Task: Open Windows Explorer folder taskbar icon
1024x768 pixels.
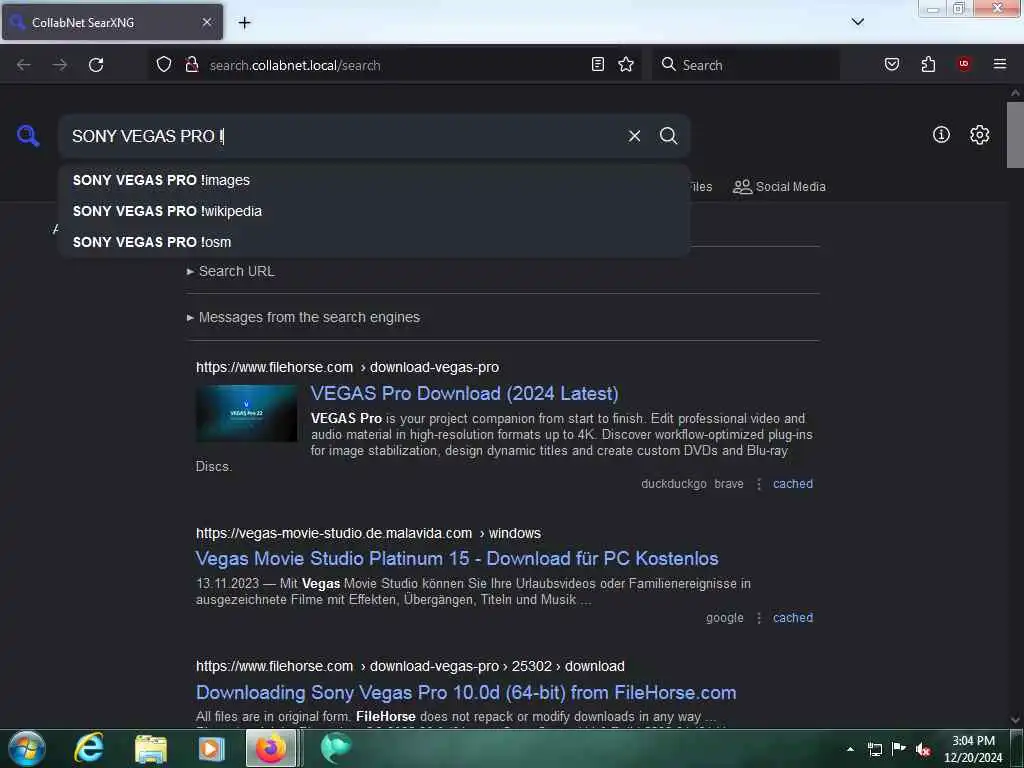Action: (151, 748)
